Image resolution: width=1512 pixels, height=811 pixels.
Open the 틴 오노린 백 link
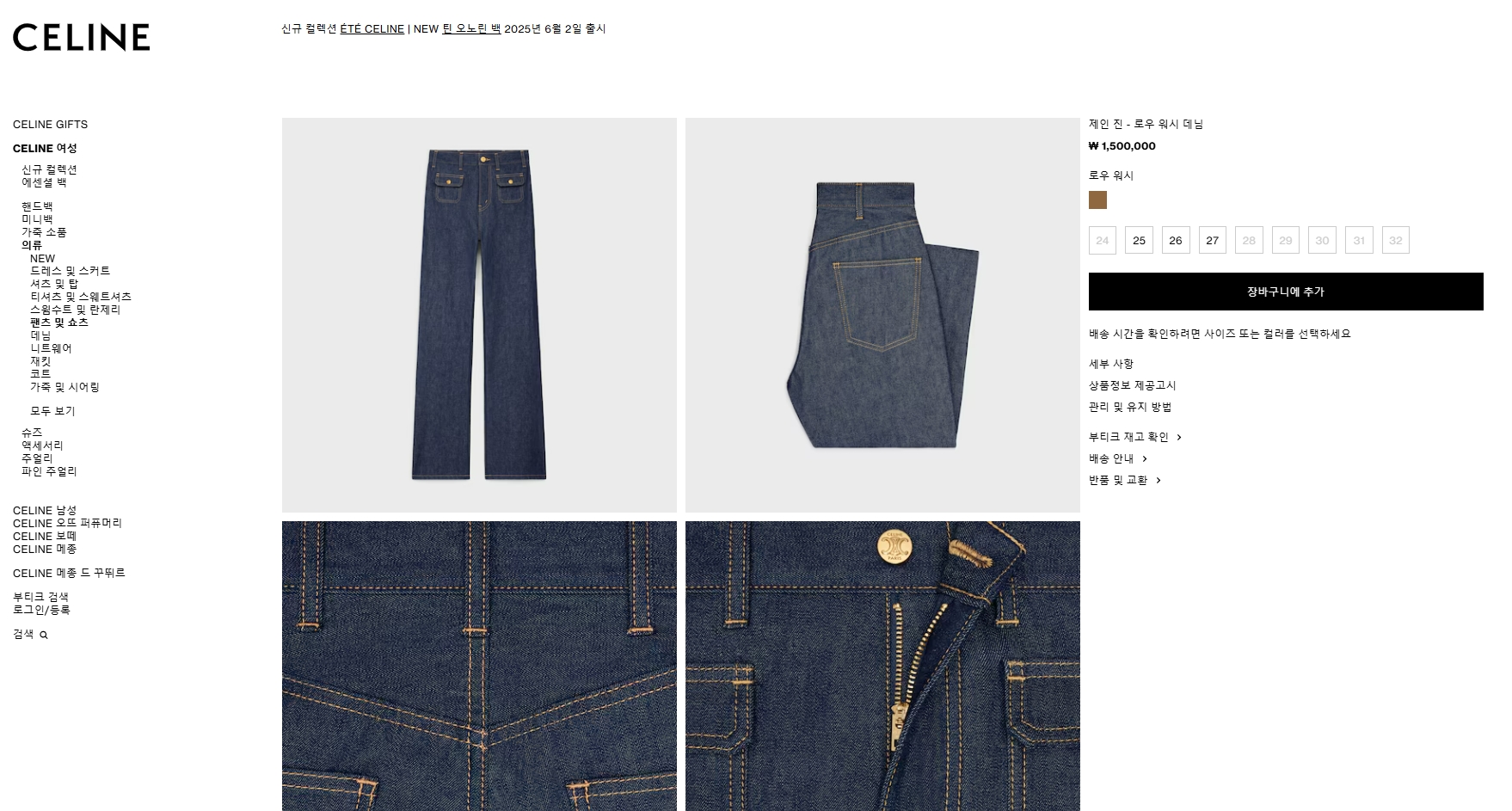[x=471, y=29]
